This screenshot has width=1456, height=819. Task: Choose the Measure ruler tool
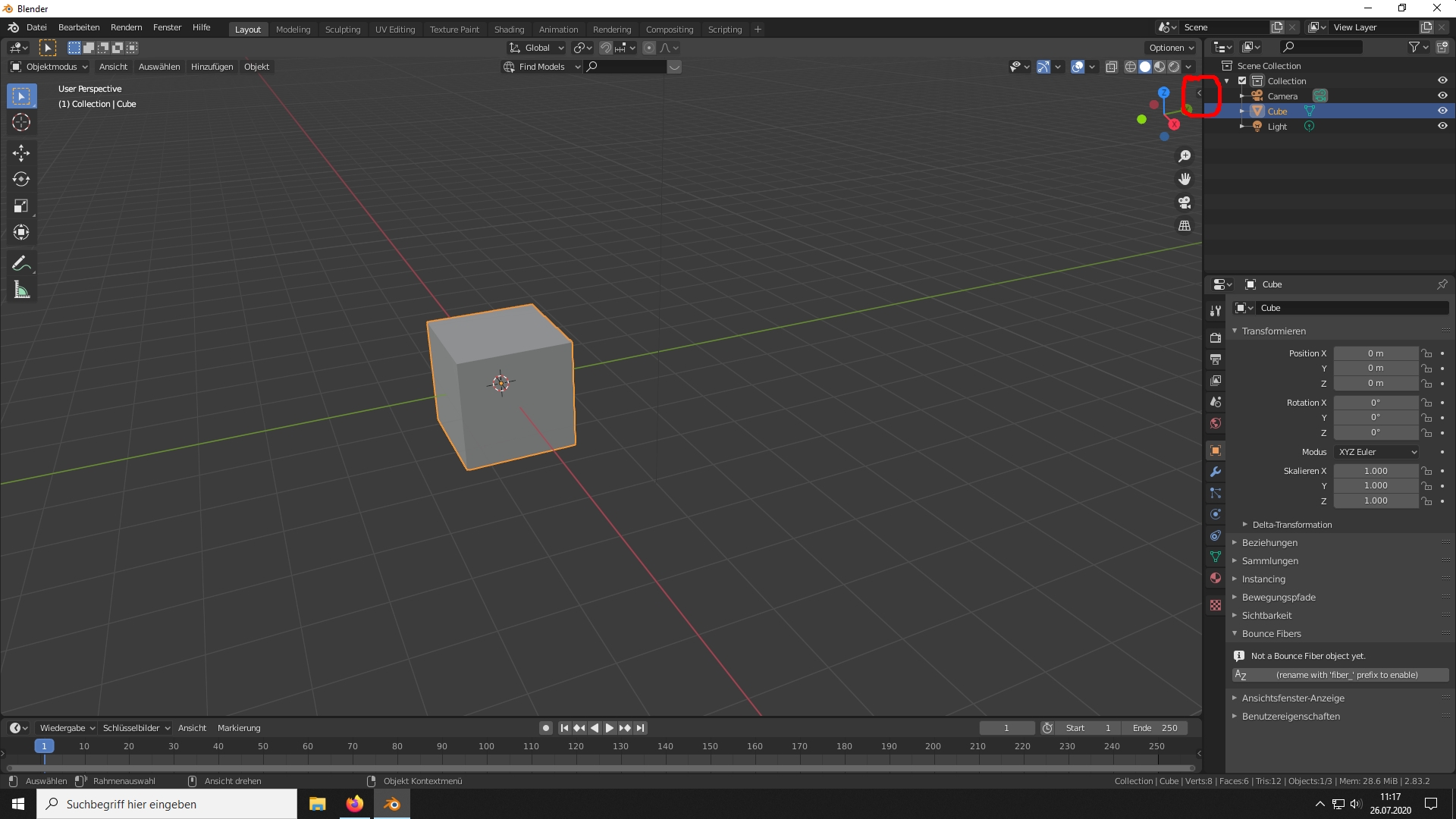click(21, 290)
